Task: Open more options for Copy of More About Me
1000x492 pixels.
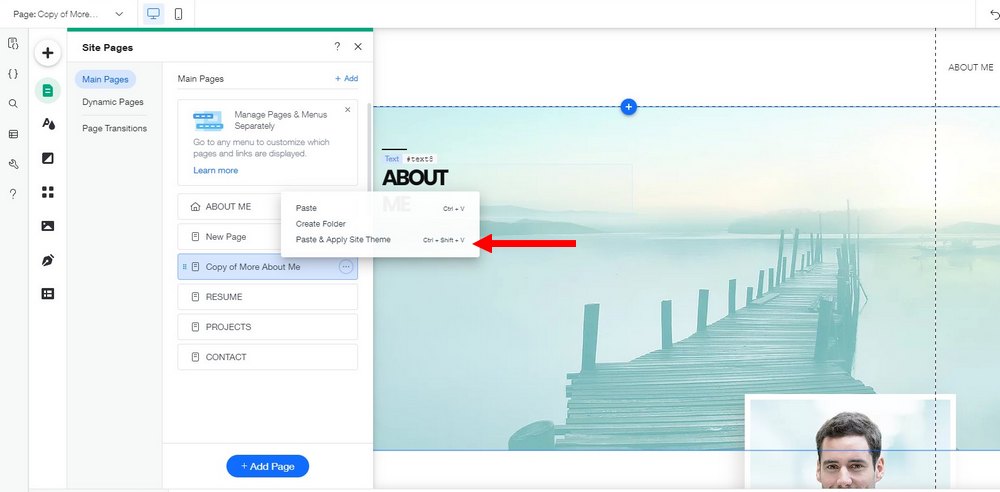Action: coord(346,267)
